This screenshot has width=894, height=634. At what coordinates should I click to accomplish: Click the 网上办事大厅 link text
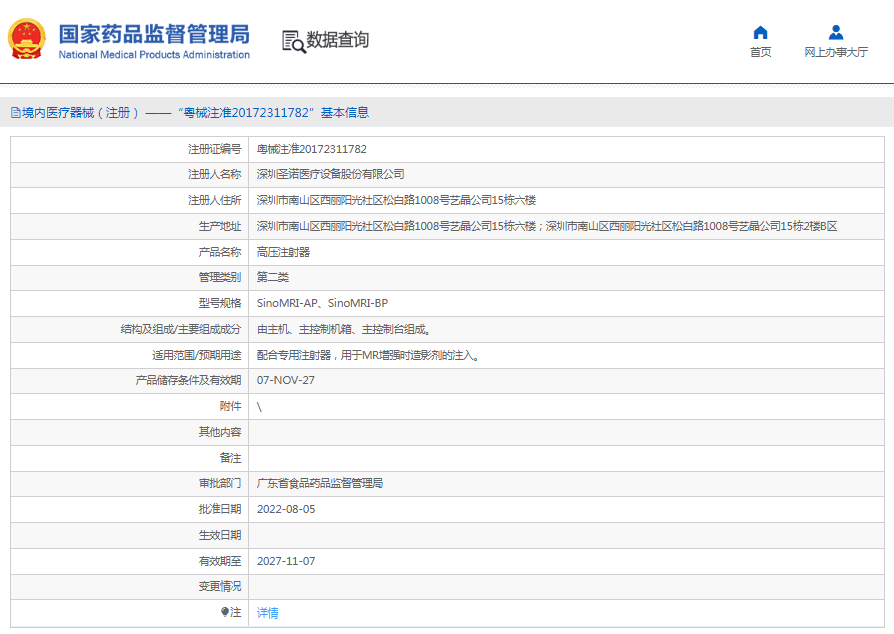[x=836, y=50]
